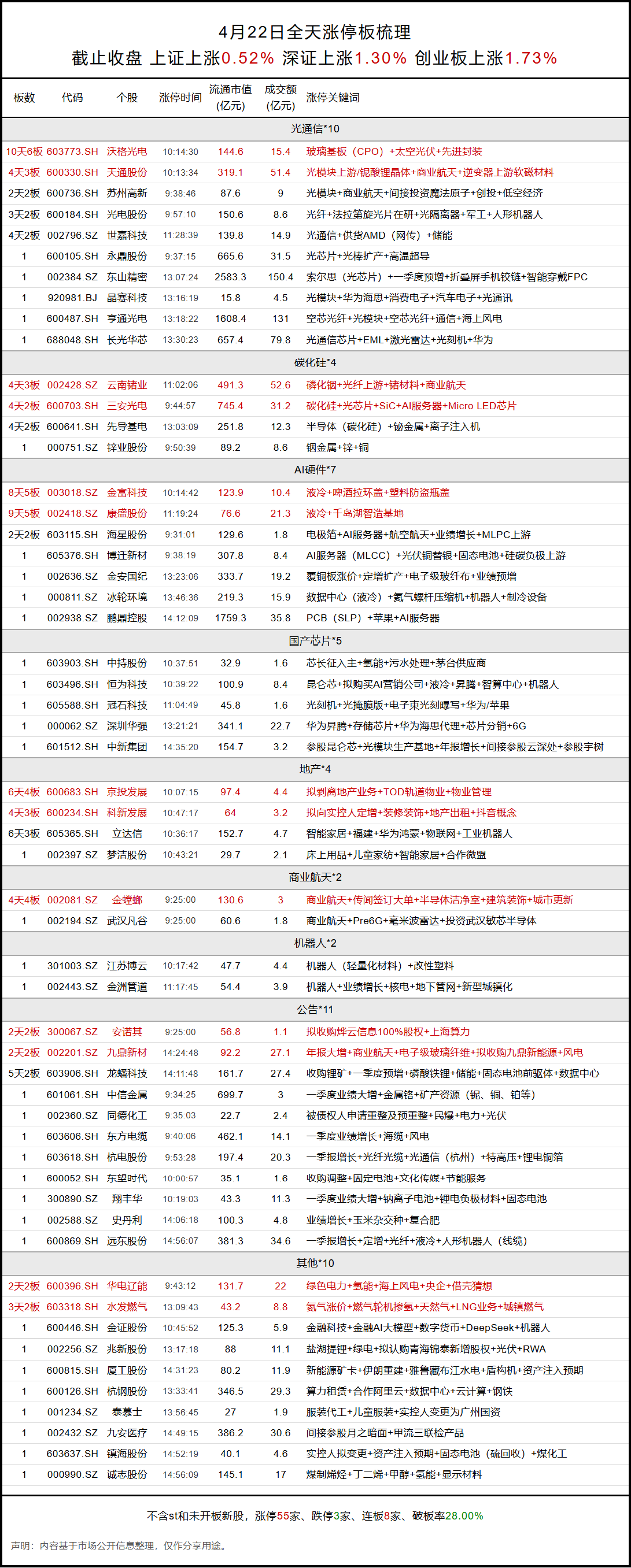Open stock code 002081.SZ

(72, 900)
